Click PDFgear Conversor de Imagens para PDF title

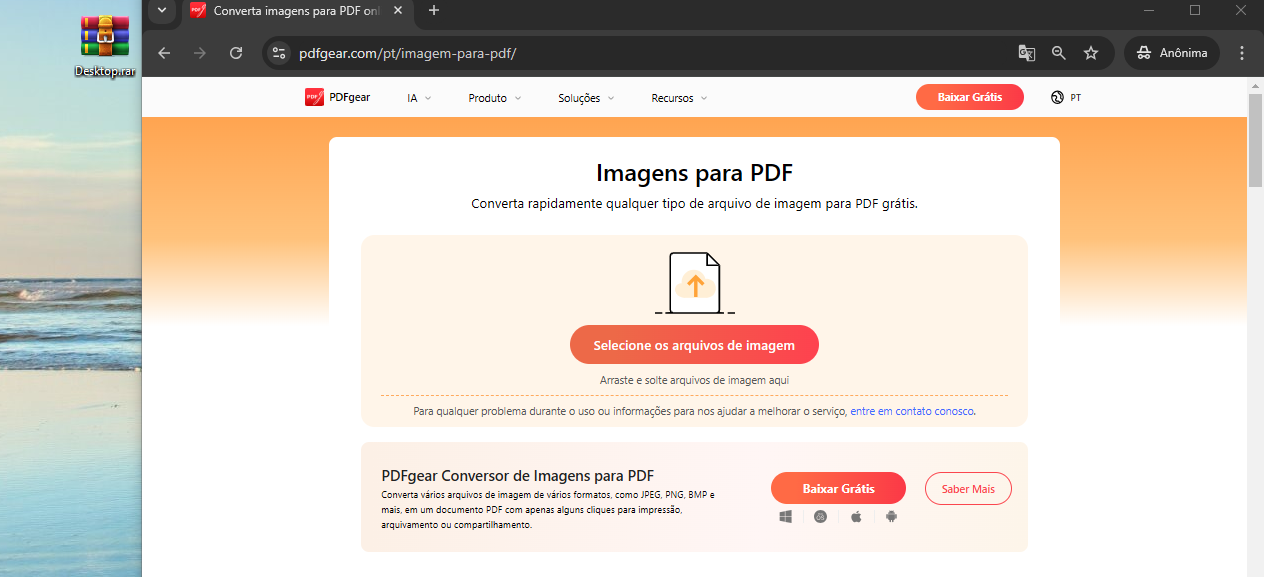(x=518, y=476)
